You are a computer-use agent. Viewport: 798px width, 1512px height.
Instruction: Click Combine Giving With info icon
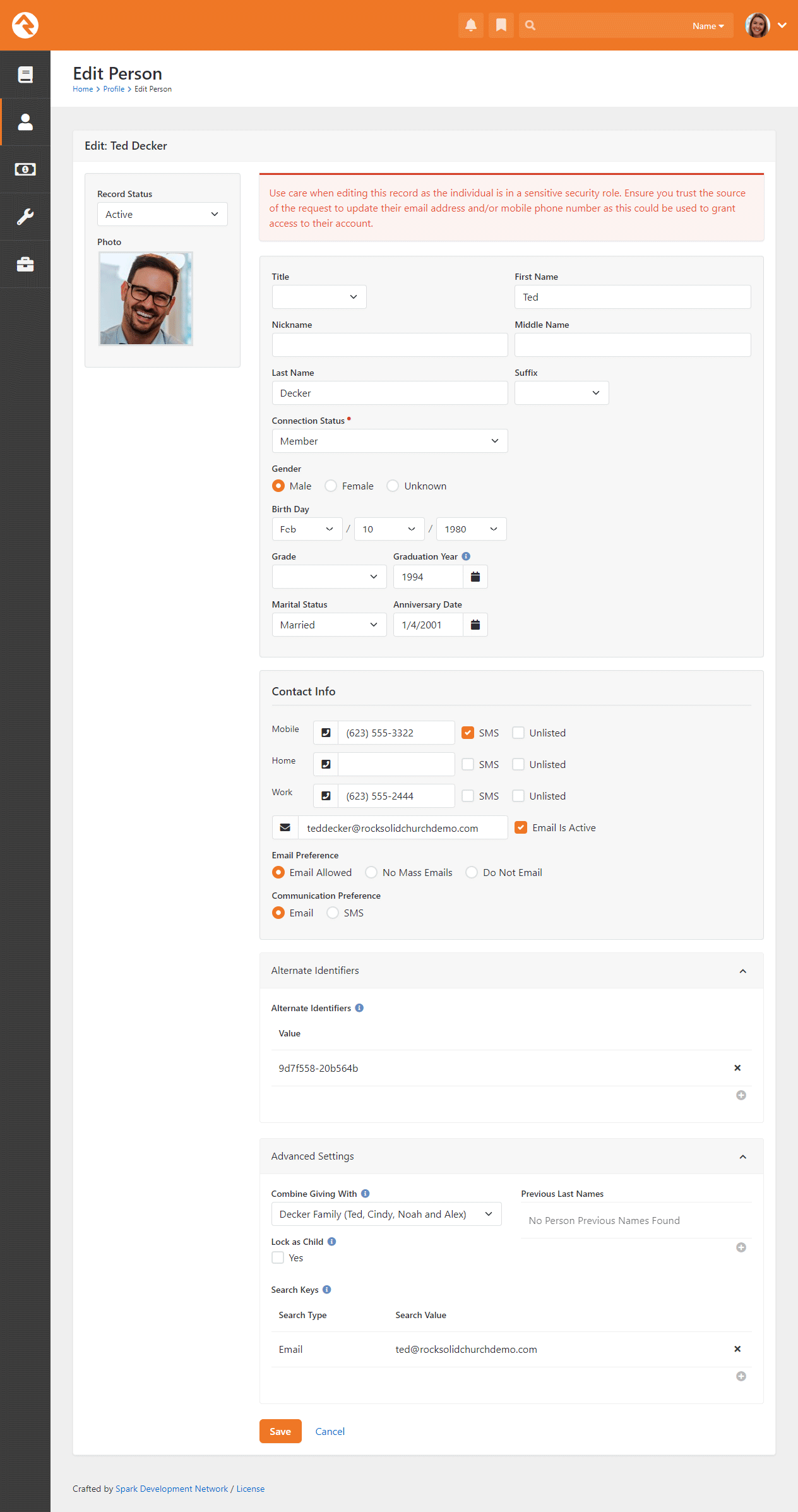[365, 1194]
